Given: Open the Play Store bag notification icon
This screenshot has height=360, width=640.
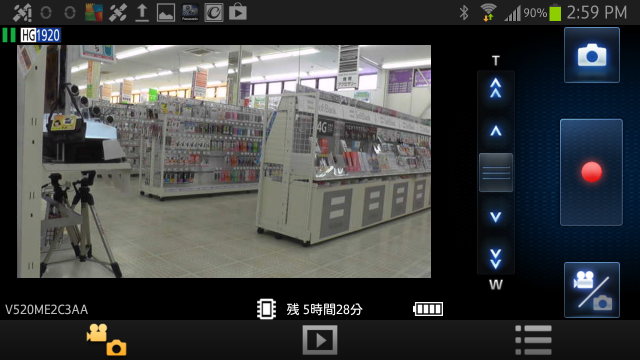Looking at the screenshot, I should tap(238, 12).
